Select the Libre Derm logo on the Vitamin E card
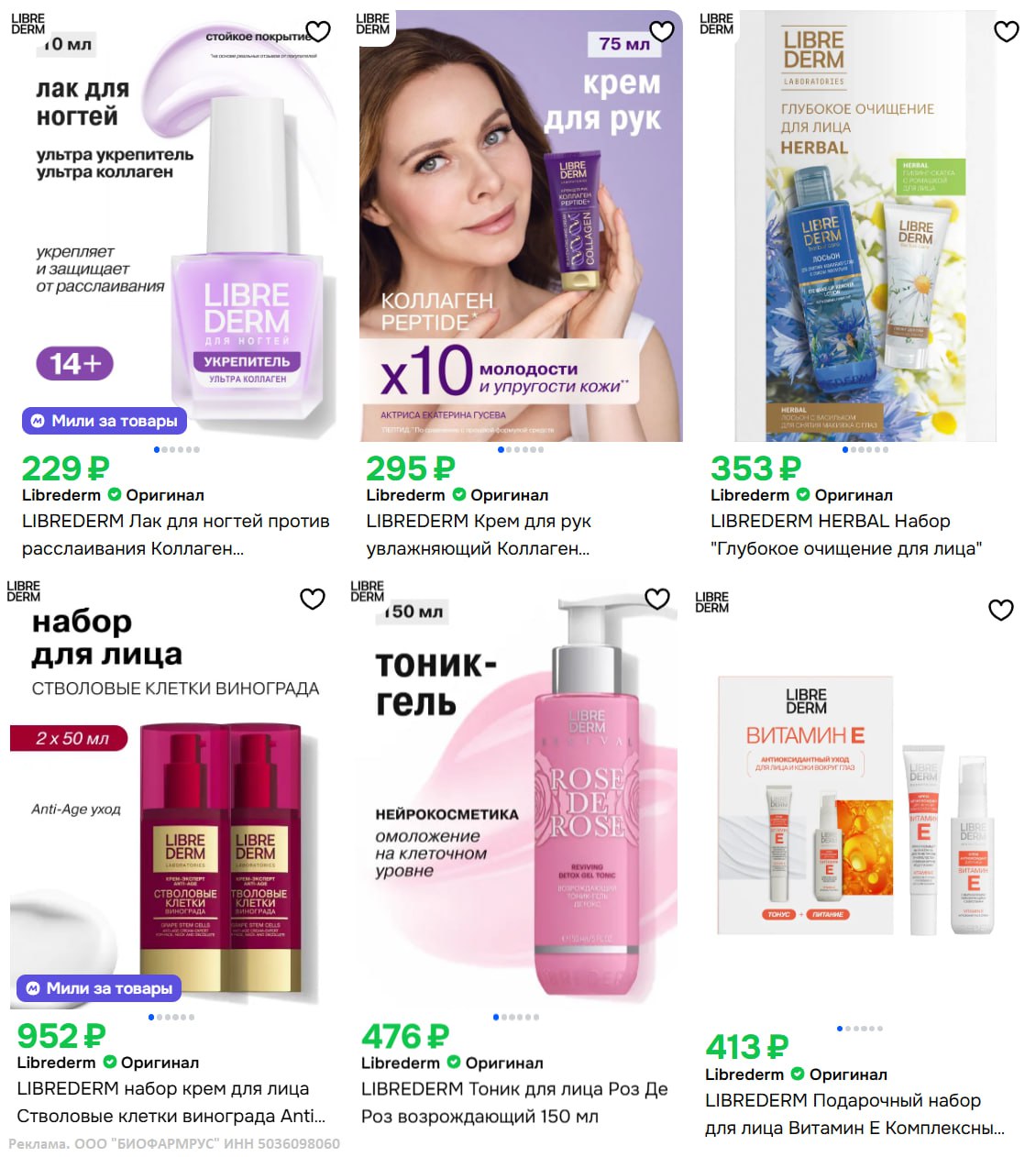1036x1157 pixels. tap(711, 602)
